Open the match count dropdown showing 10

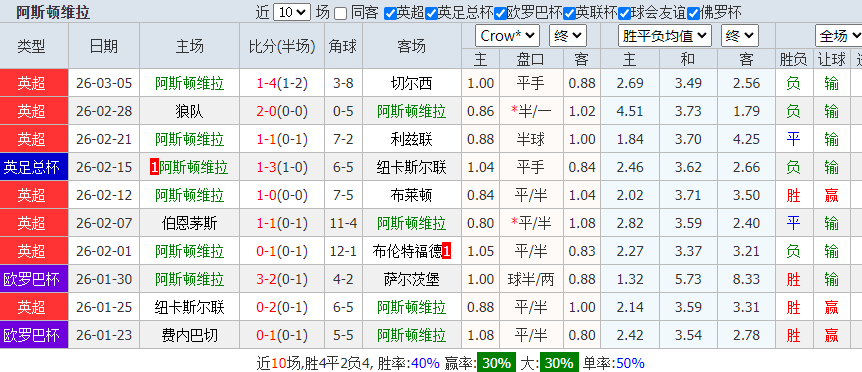pos(292,12)
